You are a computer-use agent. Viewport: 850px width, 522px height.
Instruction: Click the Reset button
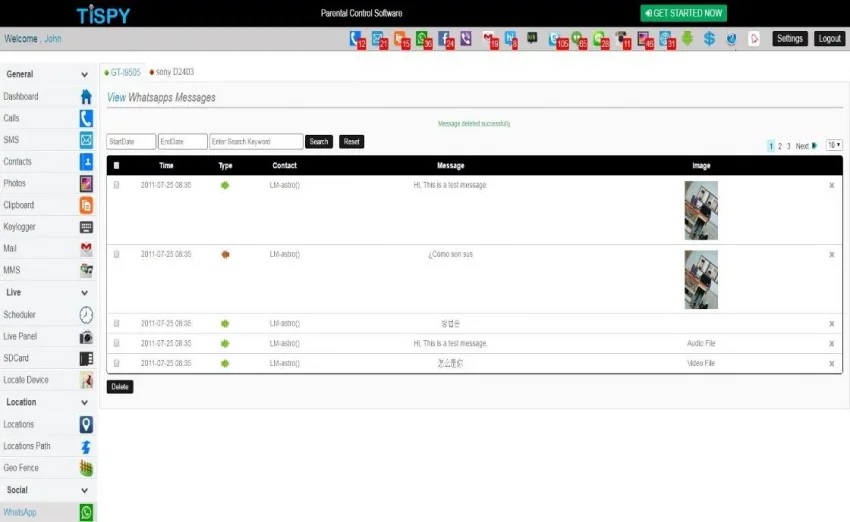point(351,141)
